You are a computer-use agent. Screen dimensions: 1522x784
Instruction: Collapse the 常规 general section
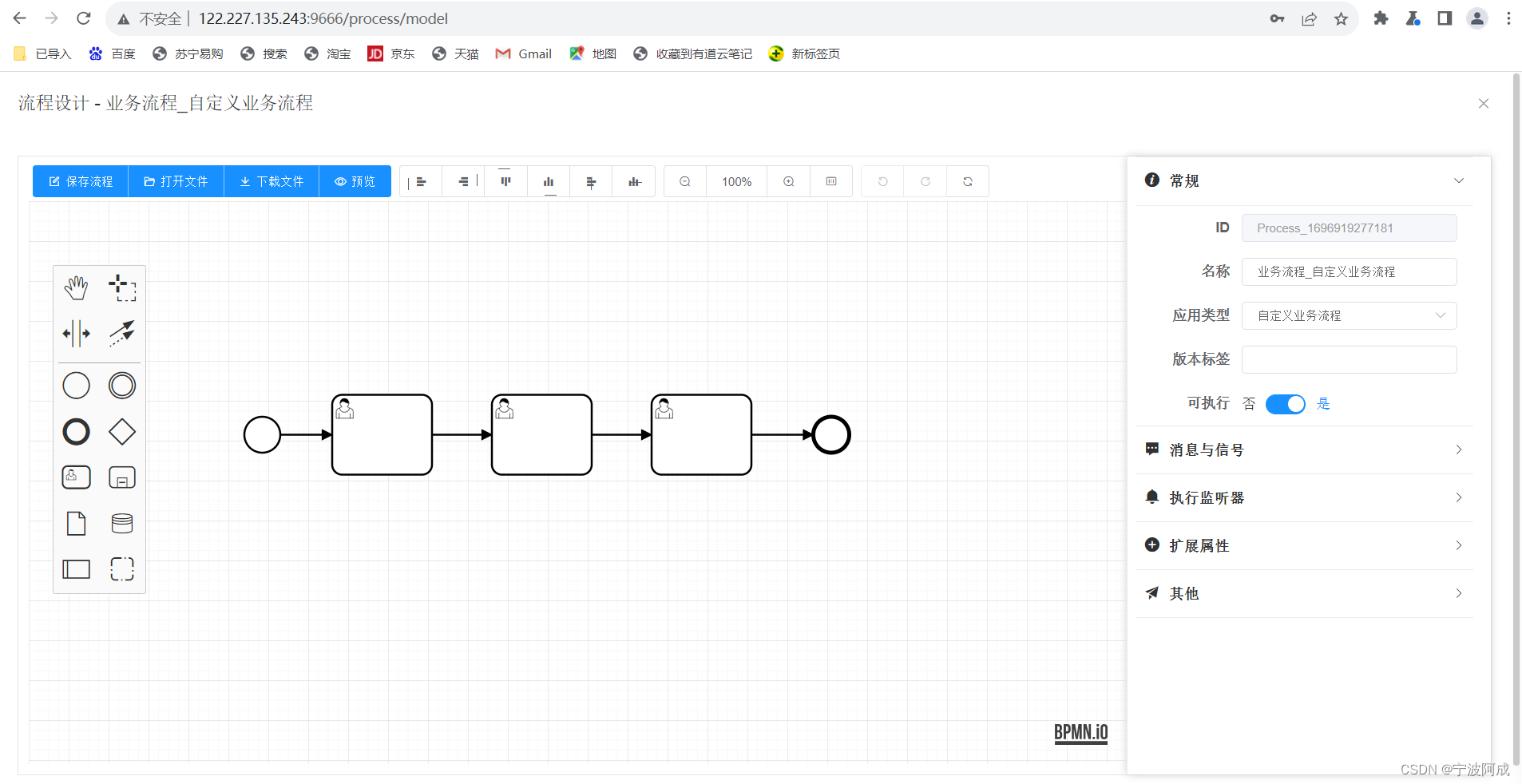[x=1304, y=181]
